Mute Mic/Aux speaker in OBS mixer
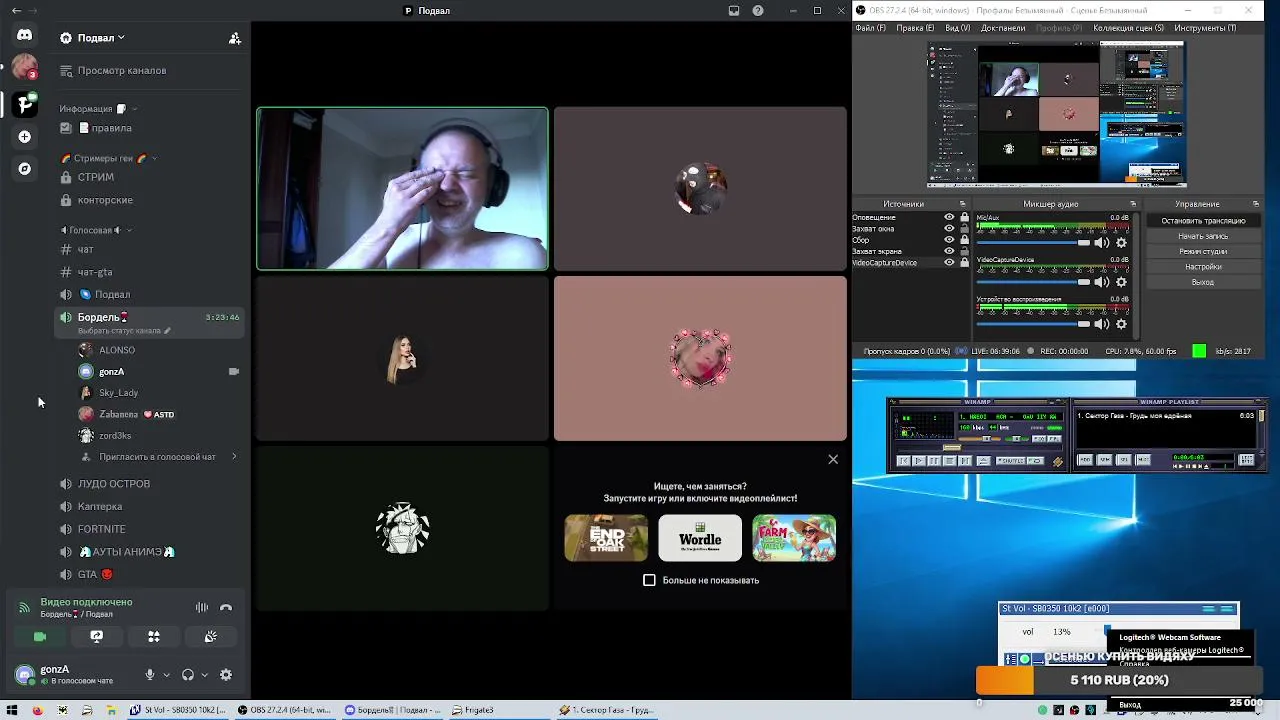This screenshot has height=720, width=1280. [1101, 242]
